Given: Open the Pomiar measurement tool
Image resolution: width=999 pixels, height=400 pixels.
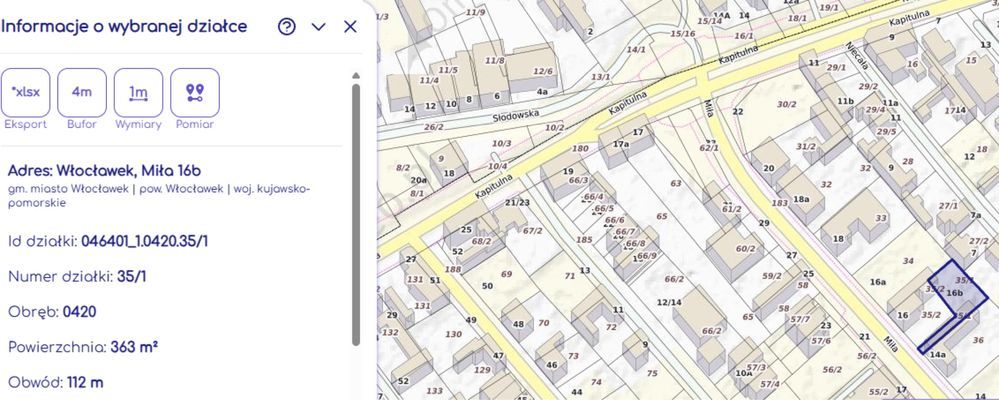Looking at the screenshot, I should point(195,93).
